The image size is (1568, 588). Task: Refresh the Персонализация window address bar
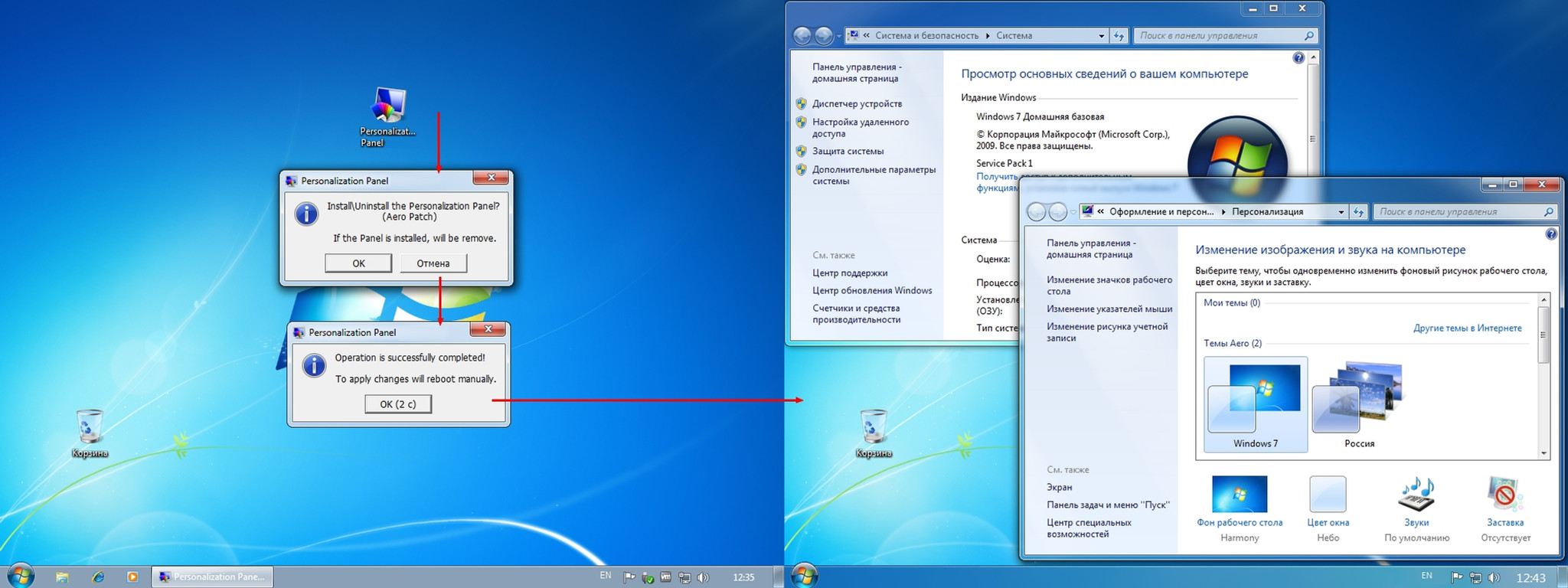click(x=1359, y=211)
